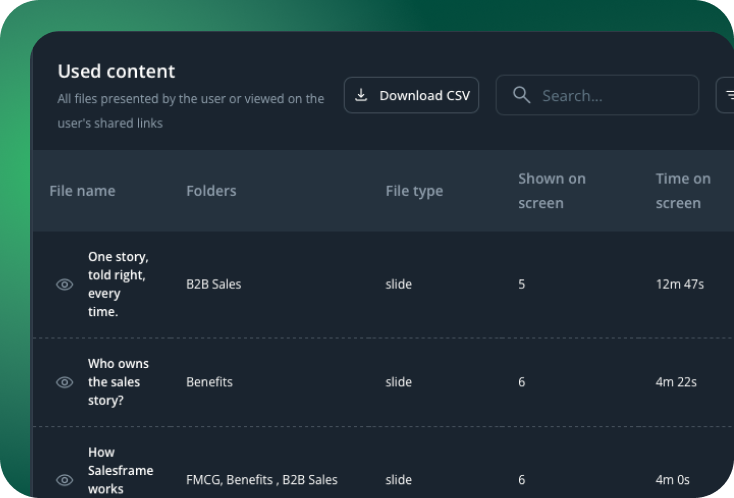Click the 'All files presented by the user' description

click(191, 111)
